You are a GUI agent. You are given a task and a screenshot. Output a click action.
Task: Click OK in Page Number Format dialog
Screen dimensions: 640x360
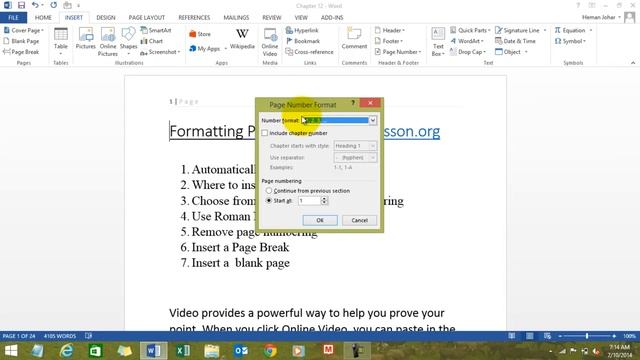(320, 220)
